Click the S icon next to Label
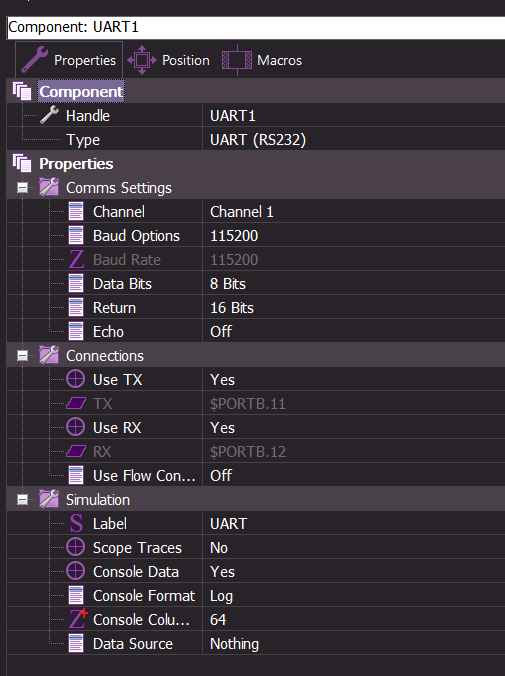Viewport: 505px width, 676px height. click(x=76, y=523)
